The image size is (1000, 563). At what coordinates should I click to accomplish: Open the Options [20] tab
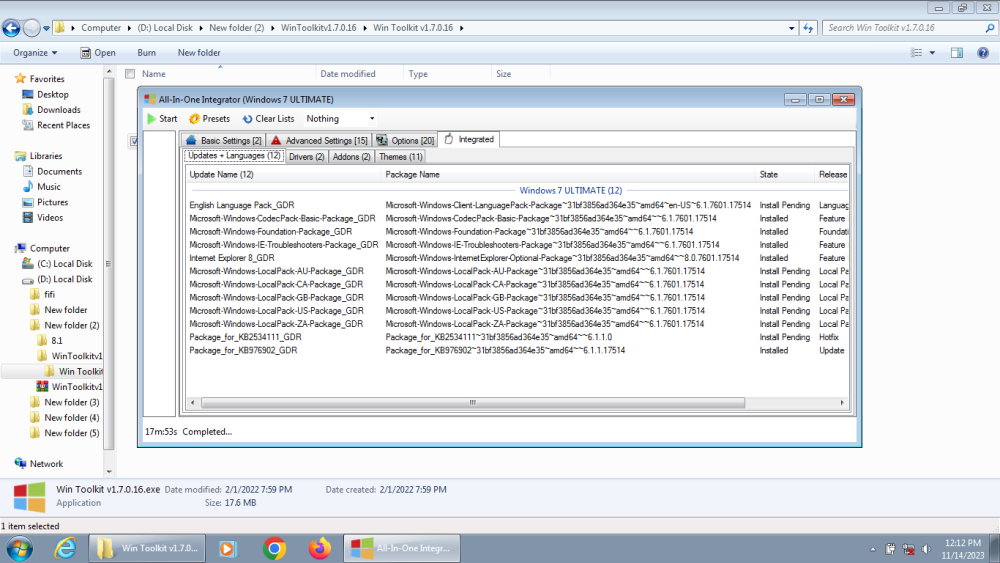pyautogui.click(x=405, y=140)
